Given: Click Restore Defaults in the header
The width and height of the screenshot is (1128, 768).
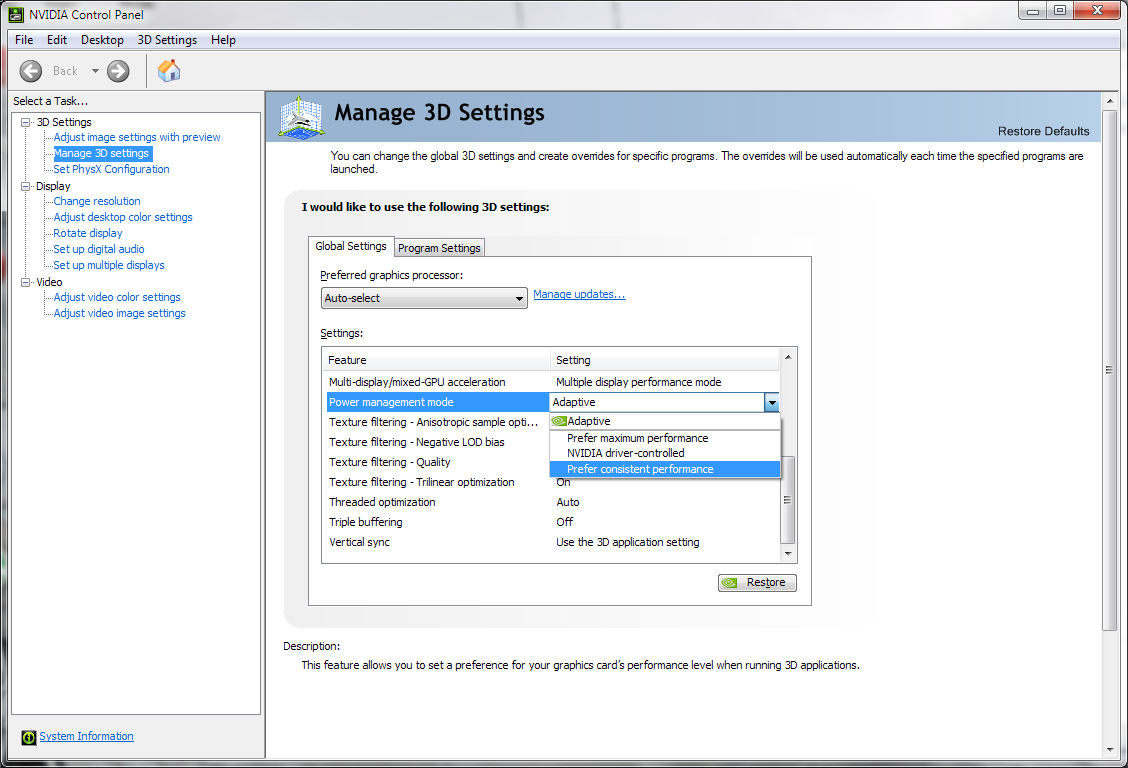Looking at the screenshot, I should pyautogui.click(x=1043, y=131).
